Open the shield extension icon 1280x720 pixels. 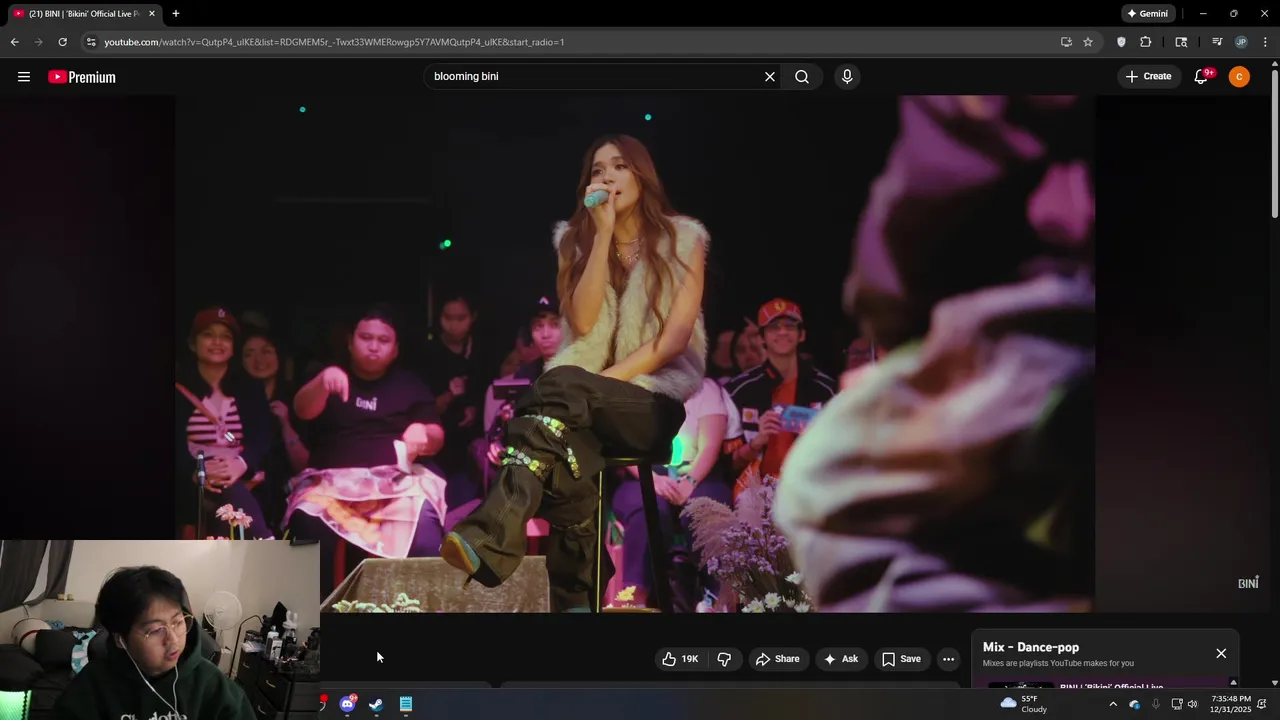coord(1121,42)
